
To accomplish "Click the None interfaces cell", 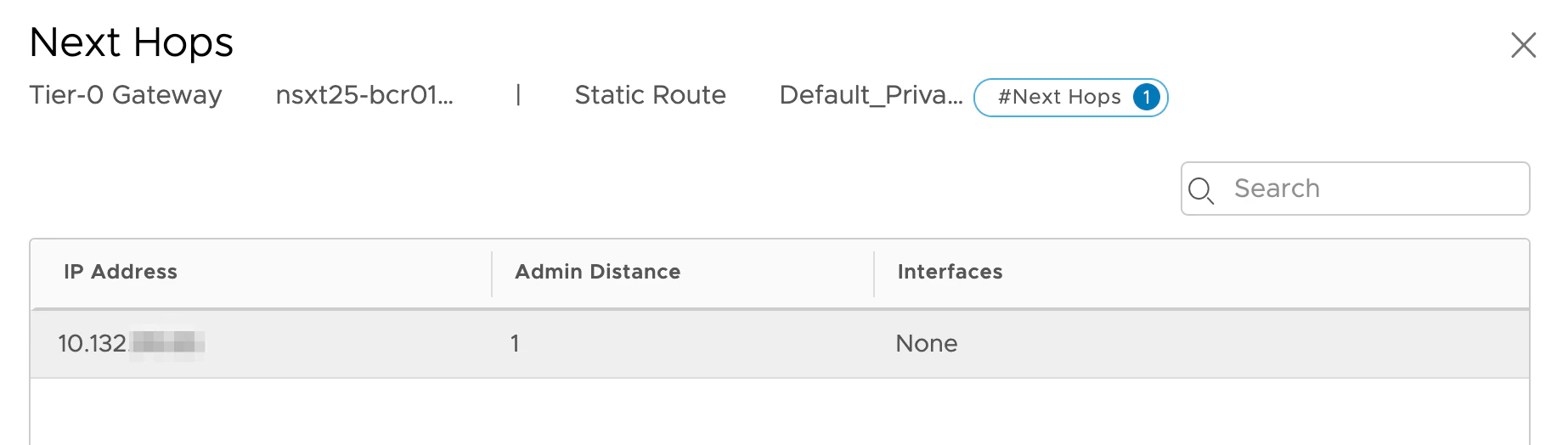I will [926, 343].
